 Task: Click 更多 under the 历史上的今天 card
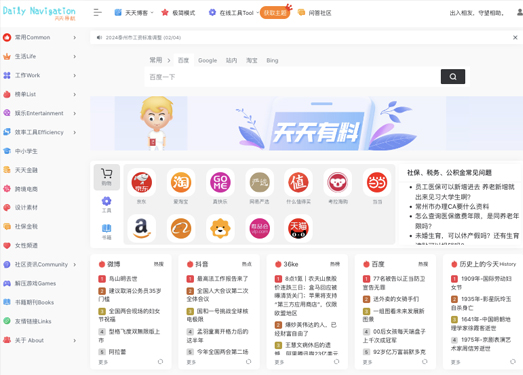[455, 362]
